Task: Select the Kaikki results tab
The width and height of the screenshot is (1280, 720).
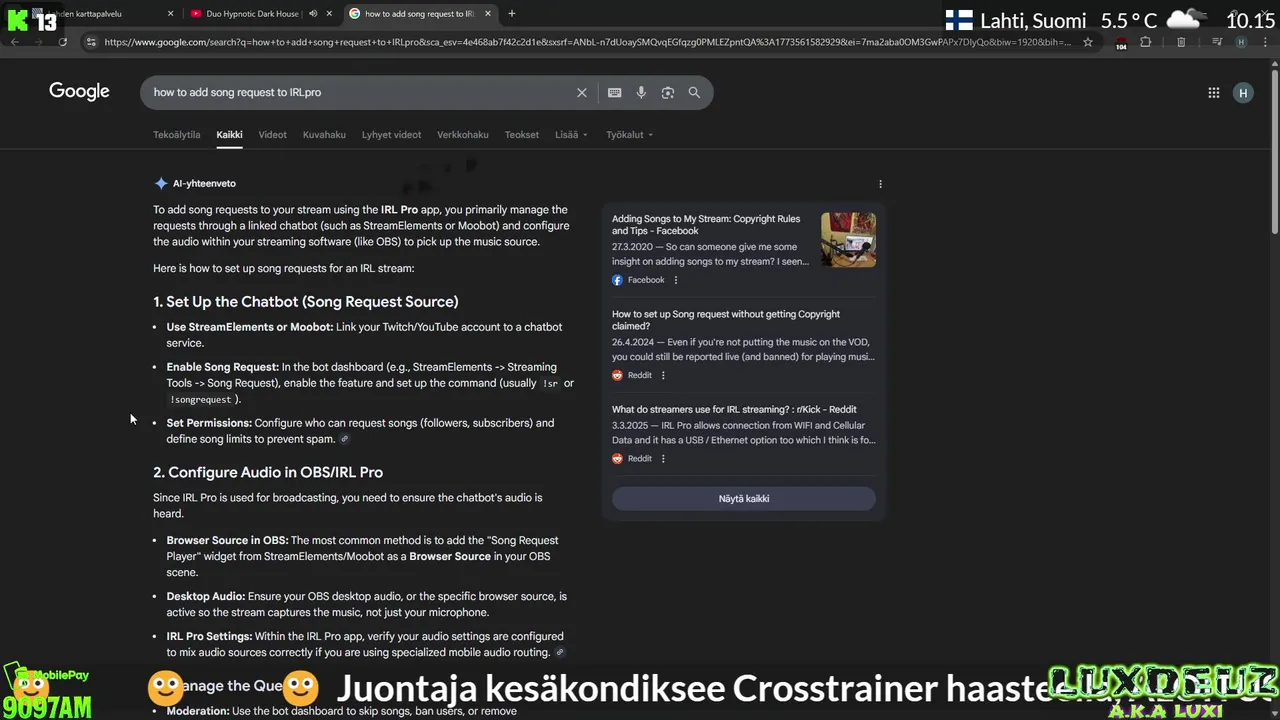Action: 229,135
